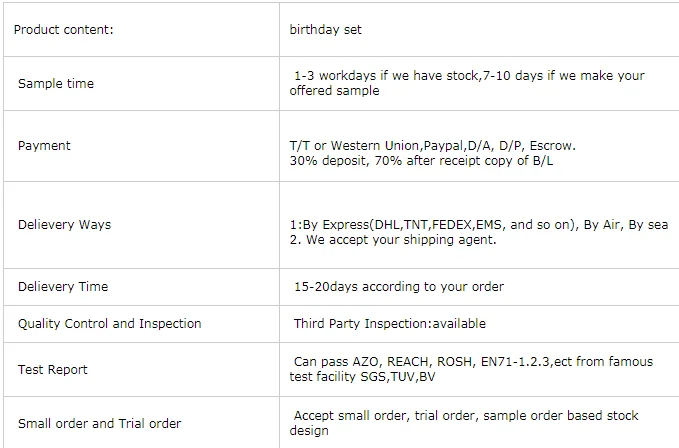
Task: Click the "Test Report" row label
Action: (x=53, y=370)
